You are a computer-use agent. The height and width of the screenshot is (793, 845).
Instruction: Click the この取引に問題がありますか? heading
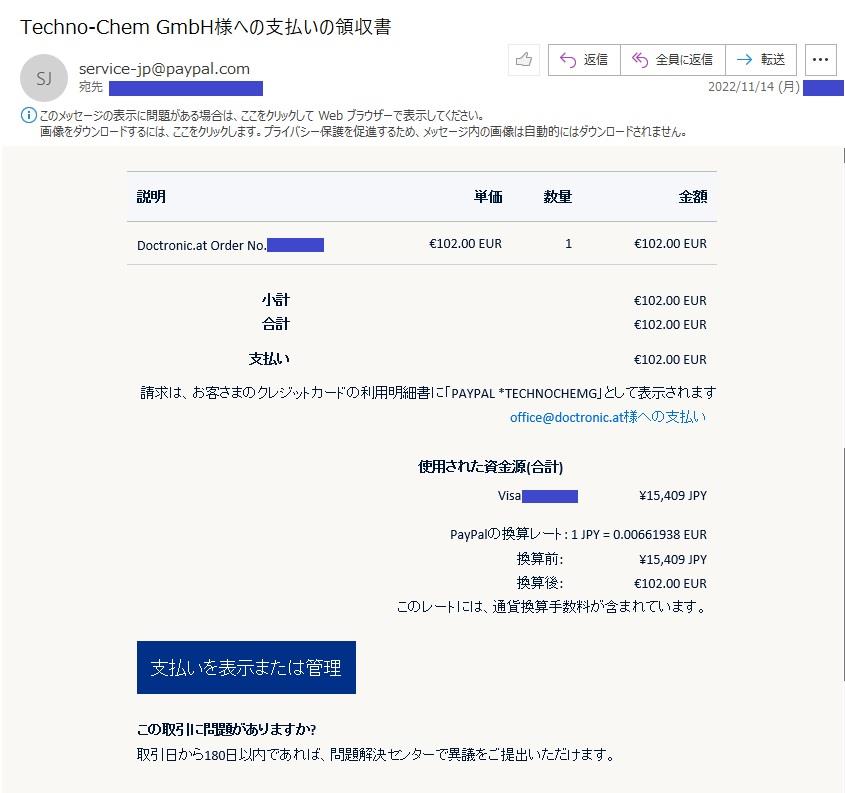click(226, 729)
